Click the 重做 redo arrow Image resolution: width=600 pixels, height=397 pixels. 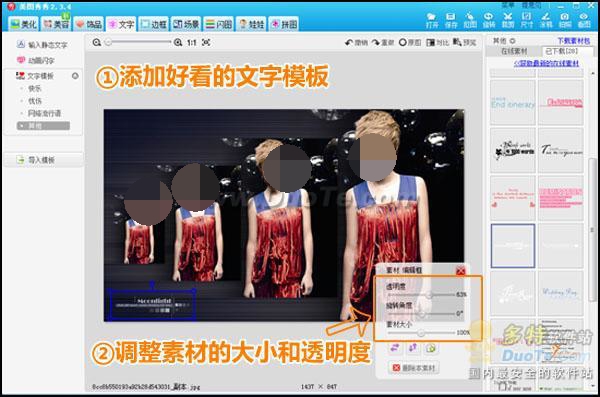point(383,42)
